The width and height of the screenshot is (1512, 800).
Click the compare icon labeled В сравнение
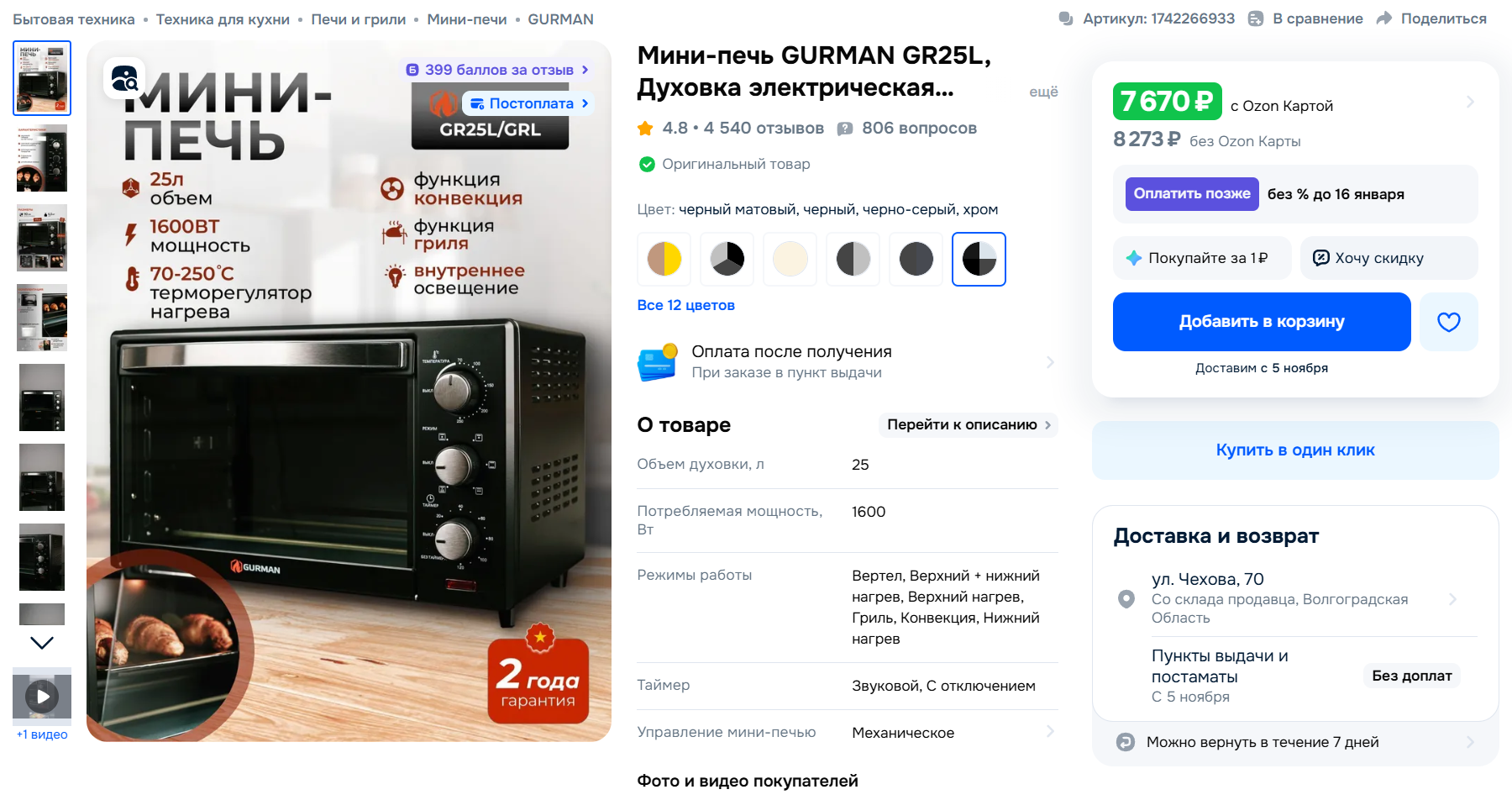[1255, 18]
